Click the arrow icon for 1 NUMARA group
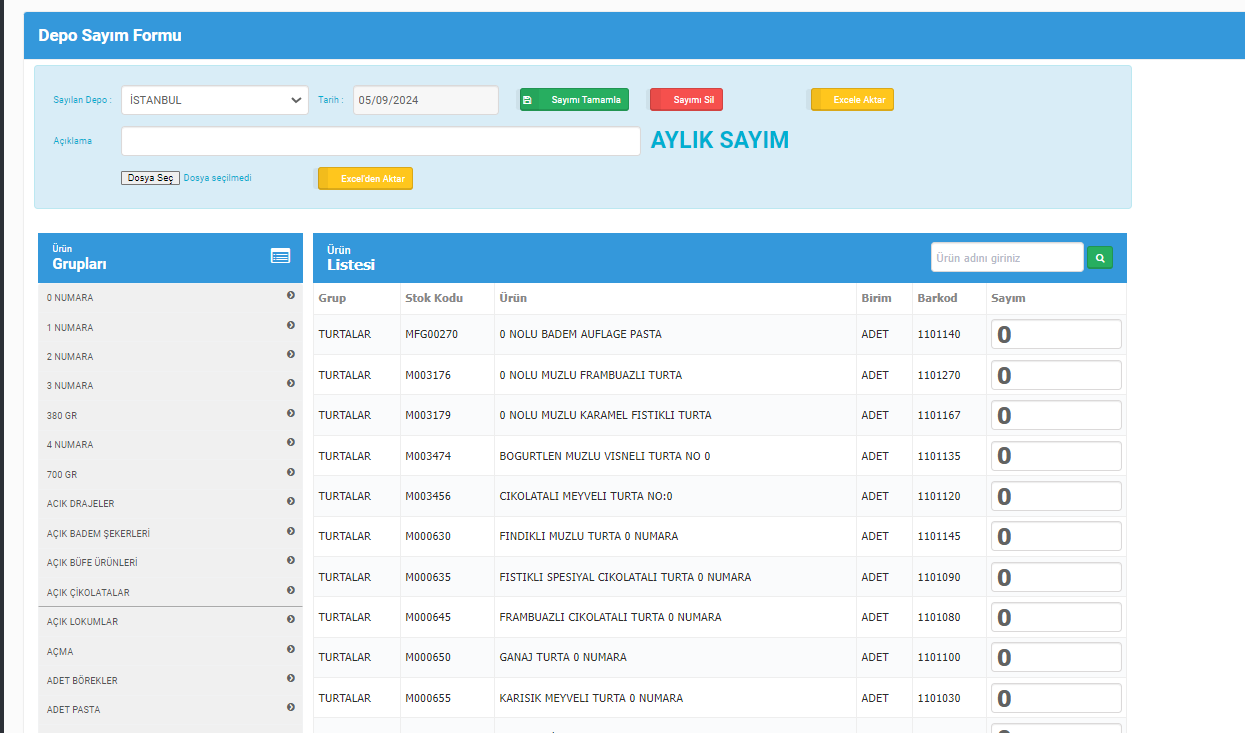This screenshot has height=733, width=1245. (291, 325)
